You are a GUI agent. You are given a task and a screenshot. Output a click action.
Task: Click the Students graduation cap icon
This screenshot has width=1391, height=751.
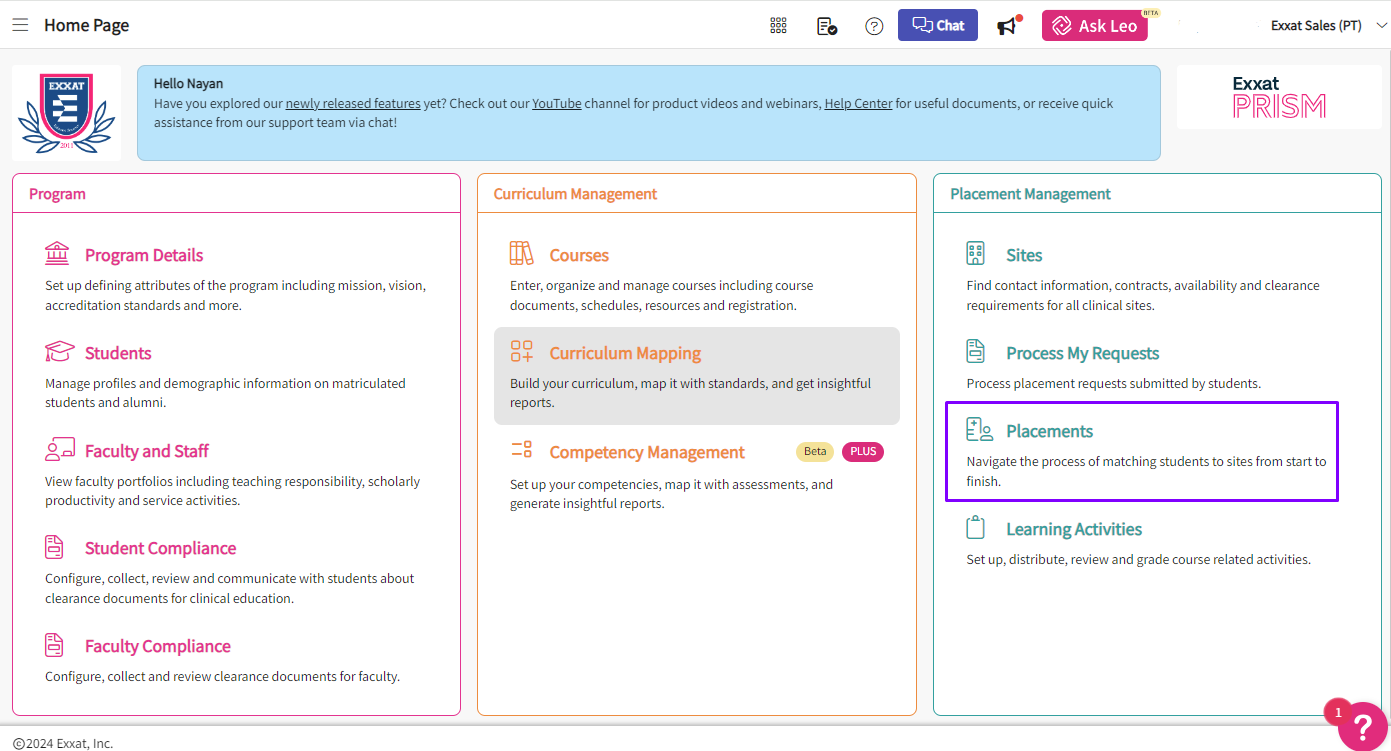pos(59,352)
